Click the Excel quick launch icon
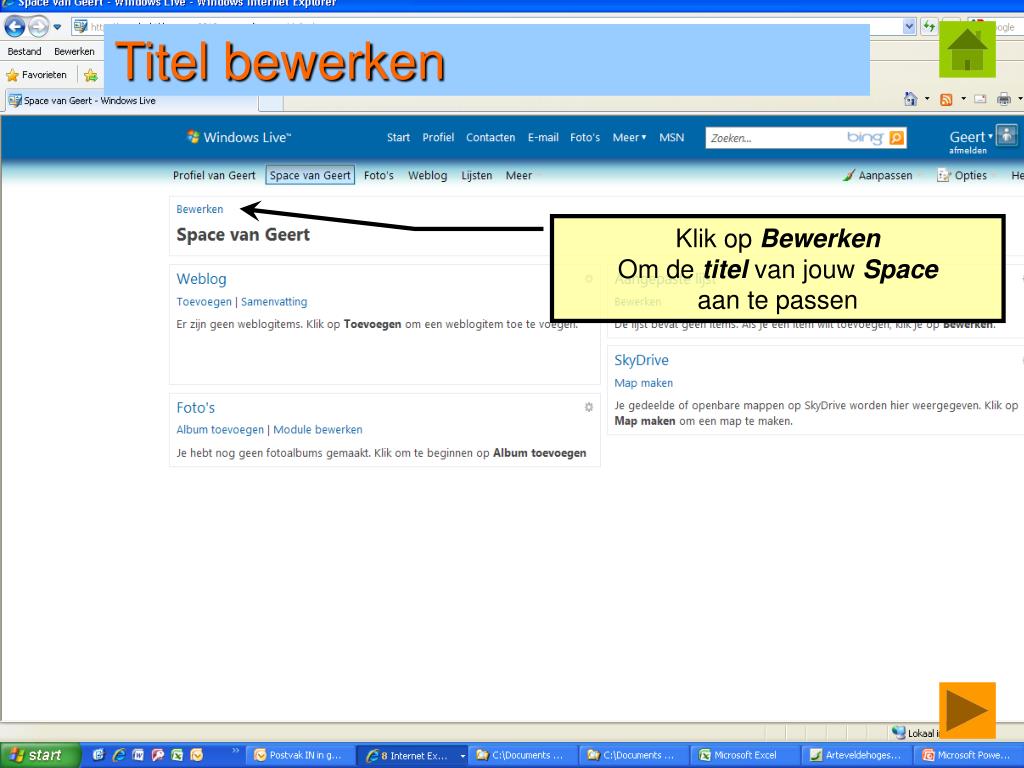The image size is (1024, 768). coord(177,755)
